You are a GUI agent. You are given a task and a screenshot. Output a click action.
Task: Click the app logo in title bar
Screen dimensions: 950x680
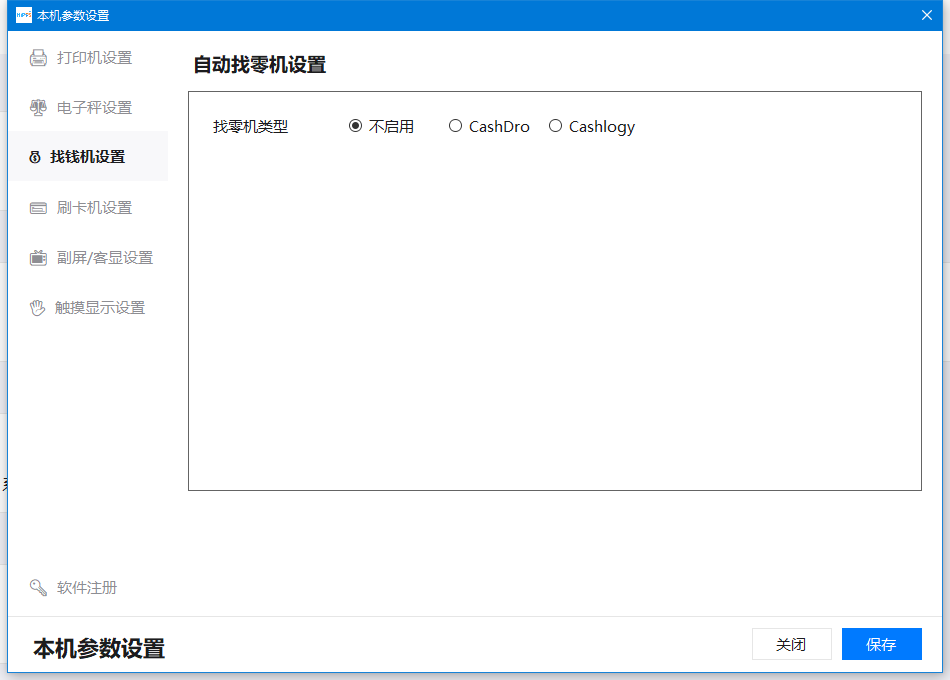[24, 15]
